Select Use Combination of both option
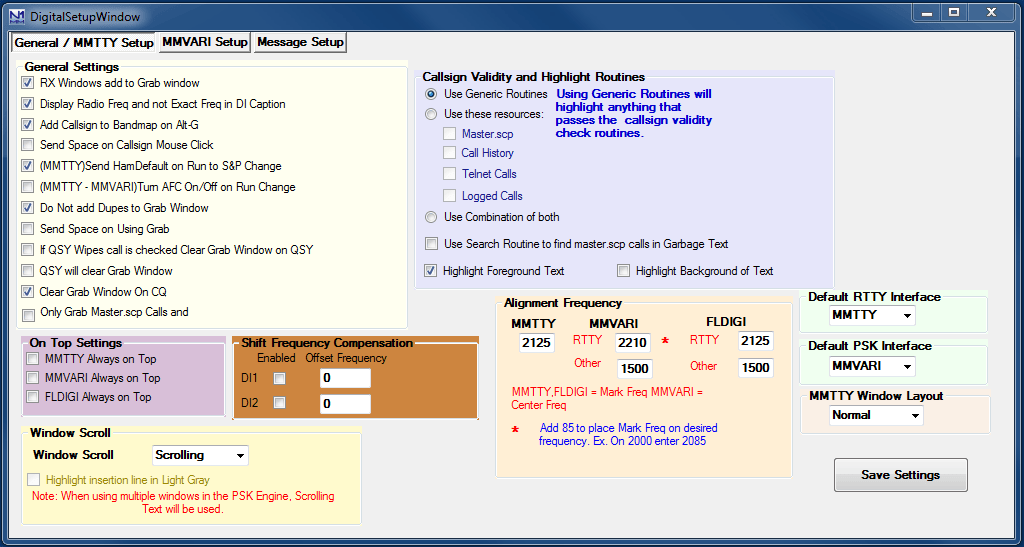The image size is (1024, 547). [x=431, y=217]
